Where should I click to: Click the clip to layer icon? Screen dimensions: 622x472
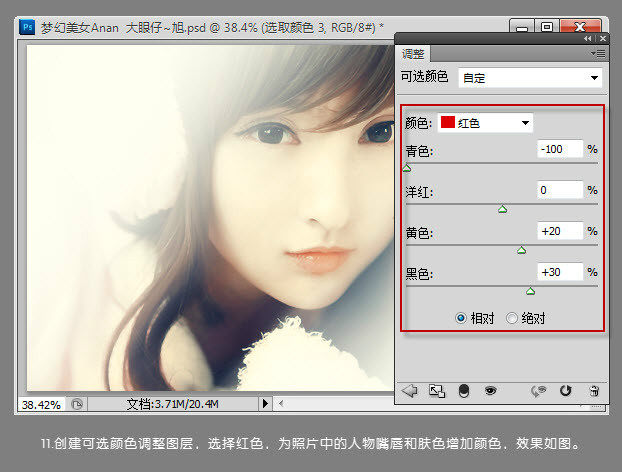[x=463, y=390]
